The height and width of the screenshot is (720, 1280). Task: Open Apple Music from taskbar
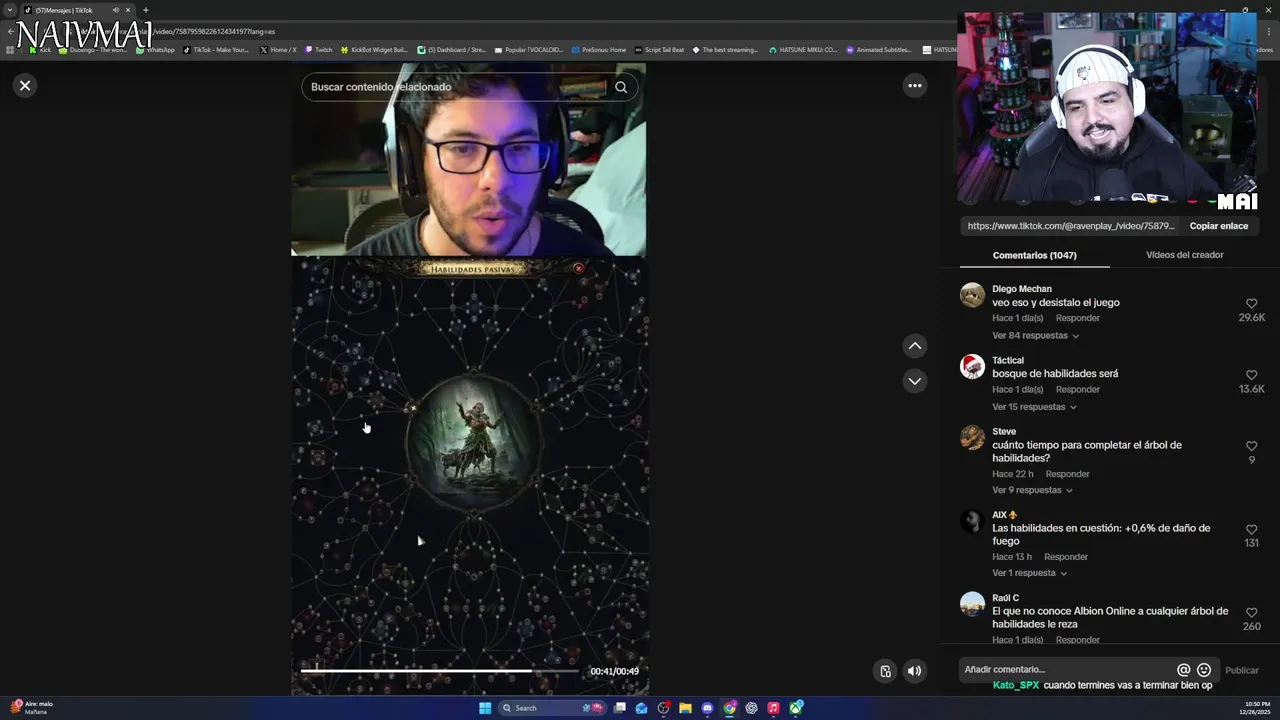tap(773, 708)
